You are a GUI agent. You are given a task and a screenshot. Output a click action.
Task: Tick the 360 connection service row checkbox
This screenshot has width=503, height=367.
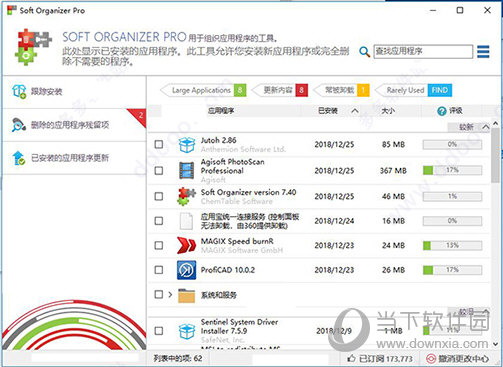[x=159, y=221]
